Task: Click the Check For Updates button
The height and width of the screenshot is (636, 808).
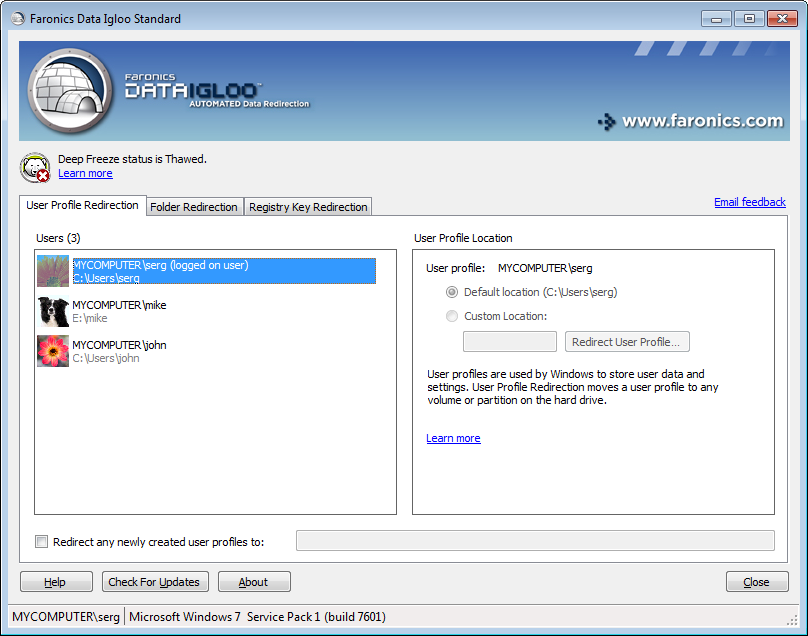Action: (155, 582)
